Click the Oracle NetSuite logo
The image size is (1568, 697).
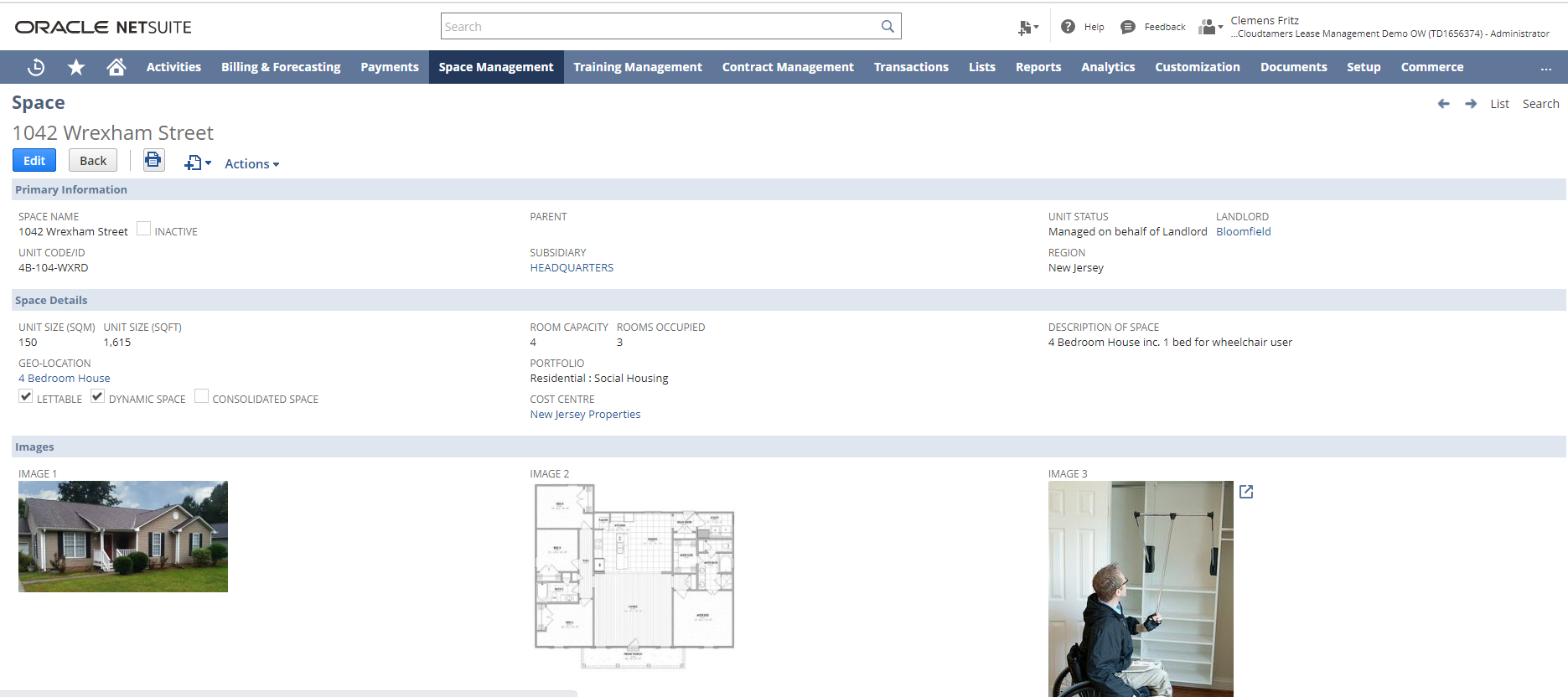(103, 27)
